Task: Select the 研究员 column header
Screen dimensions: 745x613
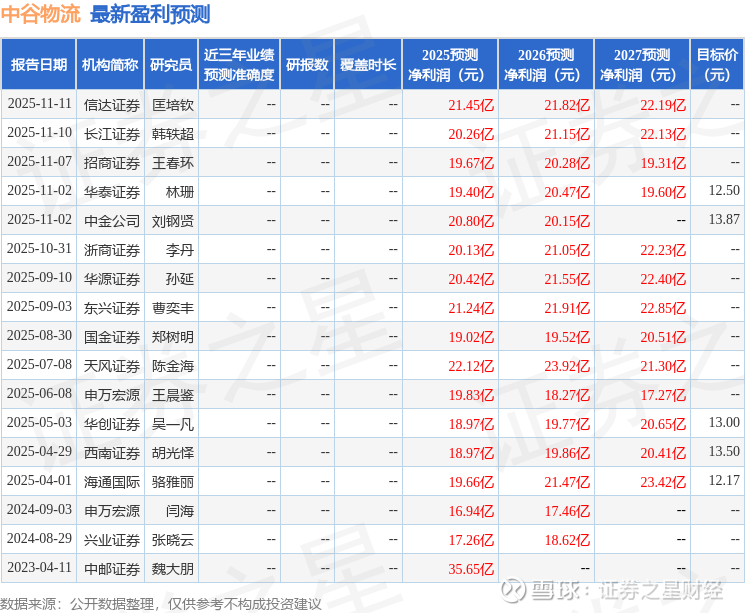Action: 171,65
